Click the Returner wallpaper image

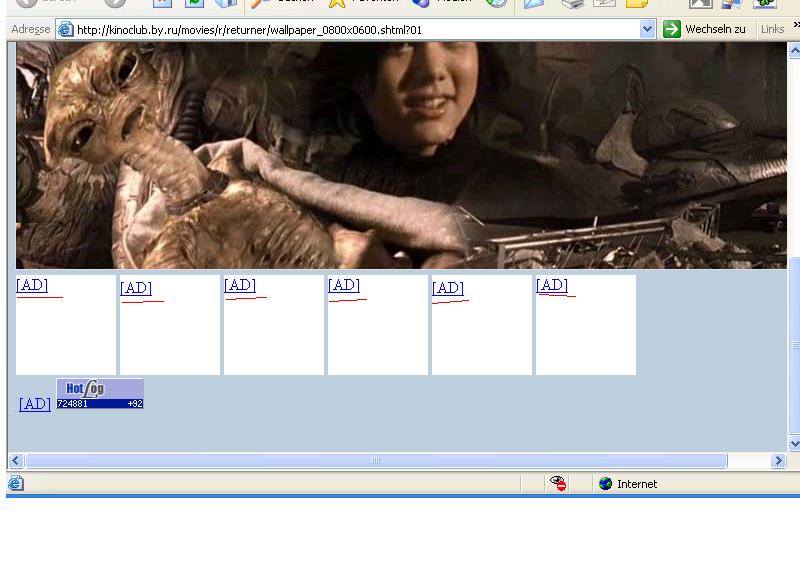click(400, 155)
